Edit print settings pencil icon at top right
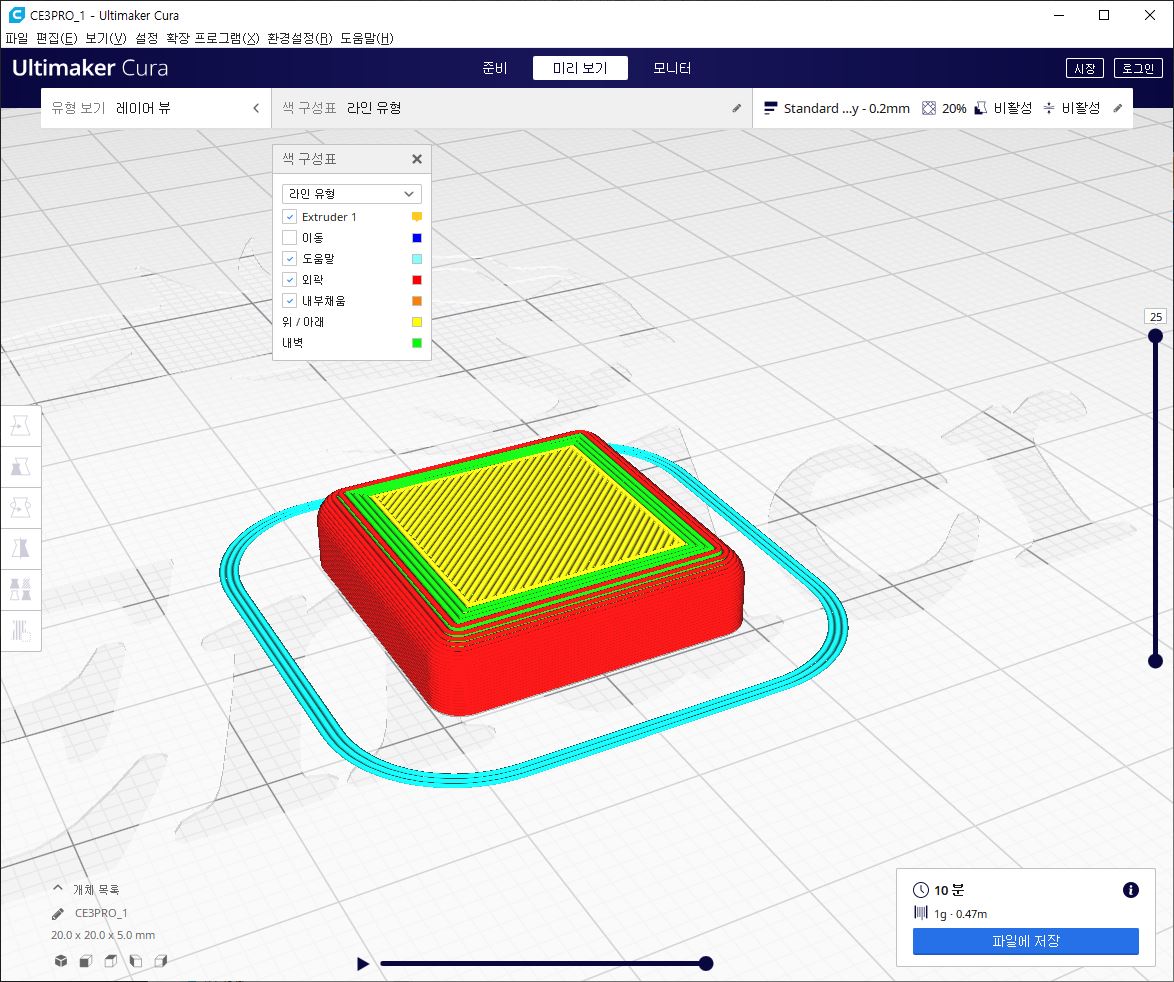Screen dimensions: 1174x982 1118,109
